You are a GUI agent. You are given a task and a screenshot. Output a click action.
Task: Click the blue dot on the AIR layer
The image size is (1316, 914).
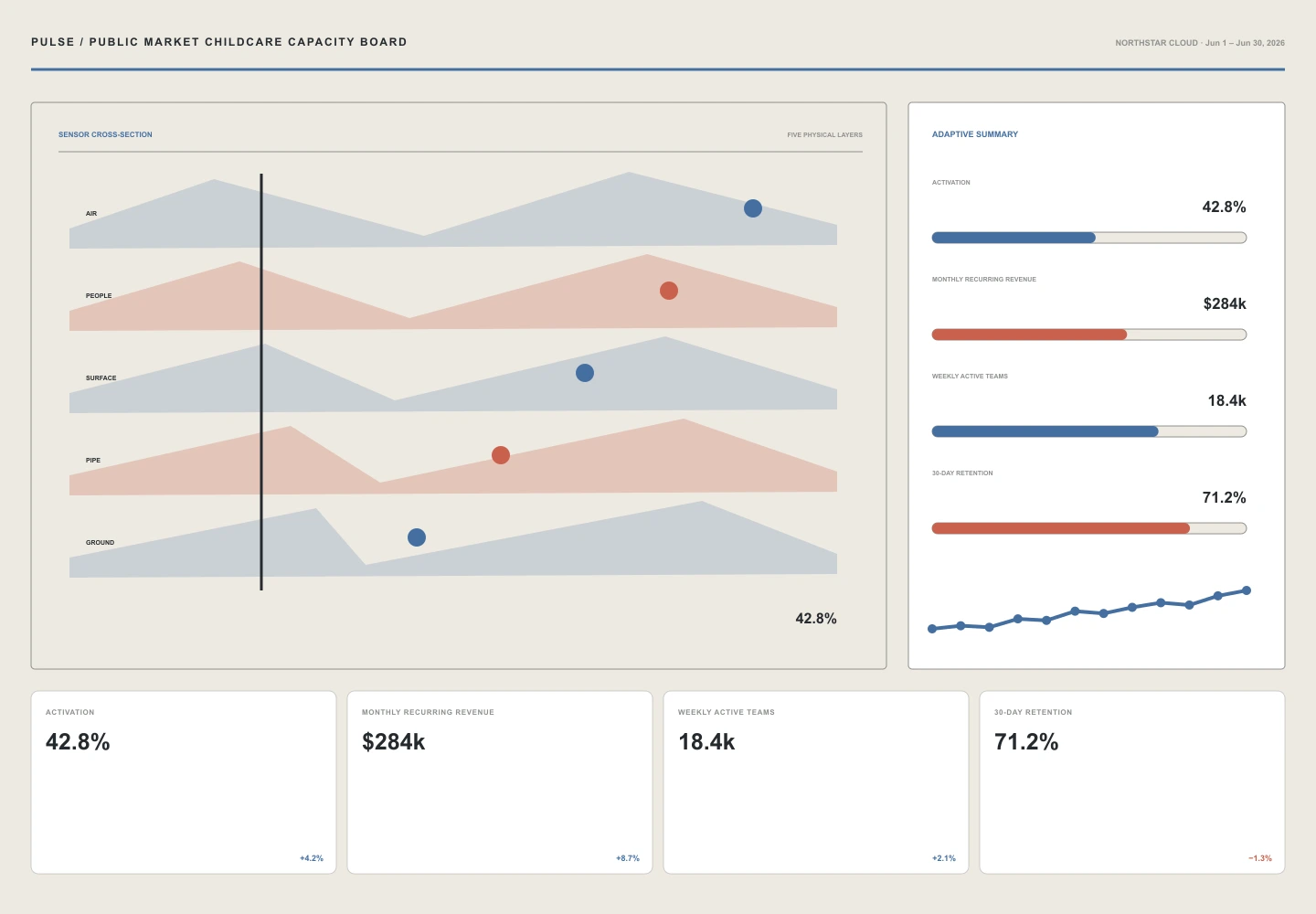coord(753,208)
